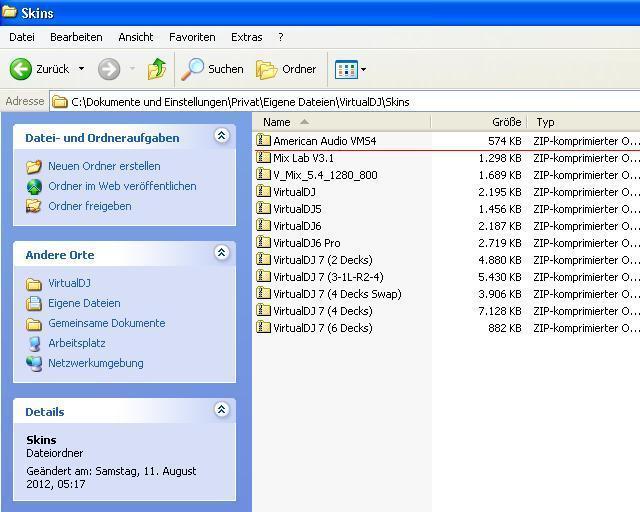Collapse the Details panel

[x=221, y=411]
